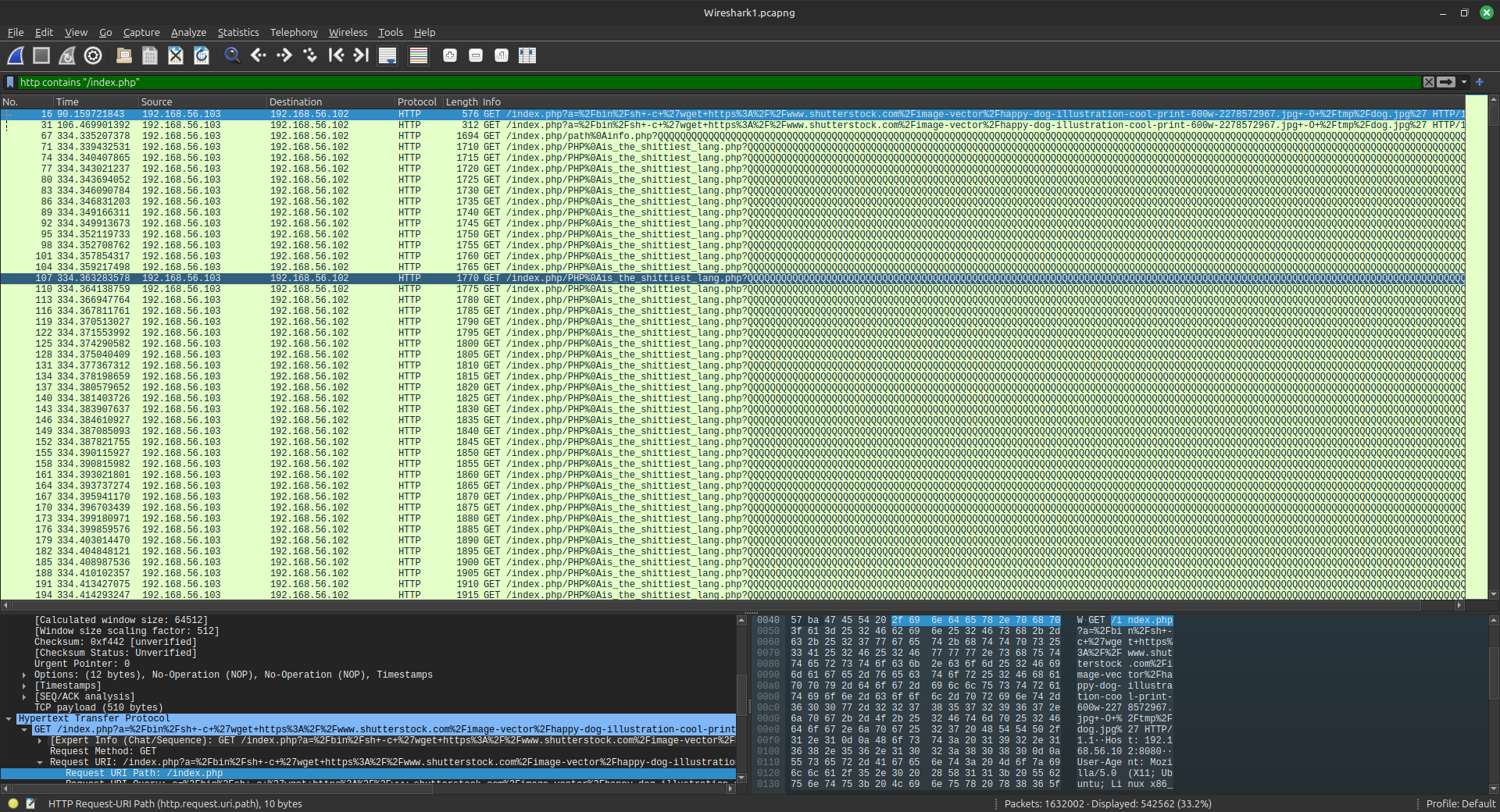1500x812 pixels.
Task: Select packet number 67 with info.php path
Action: coord(733,136)
